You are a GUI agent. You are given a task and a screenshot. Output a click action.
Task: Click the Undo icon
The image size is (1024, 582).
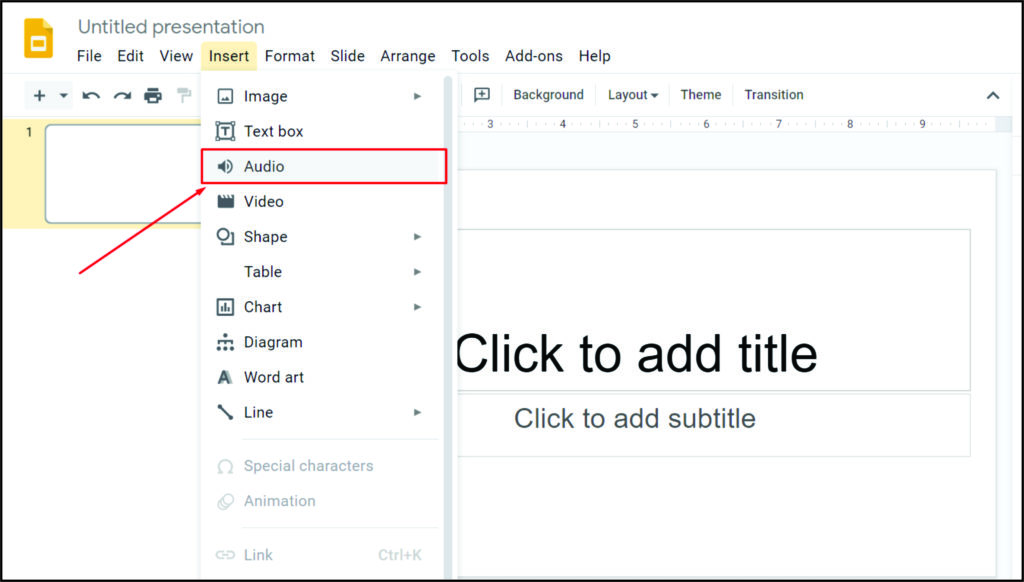click(90, 96)
